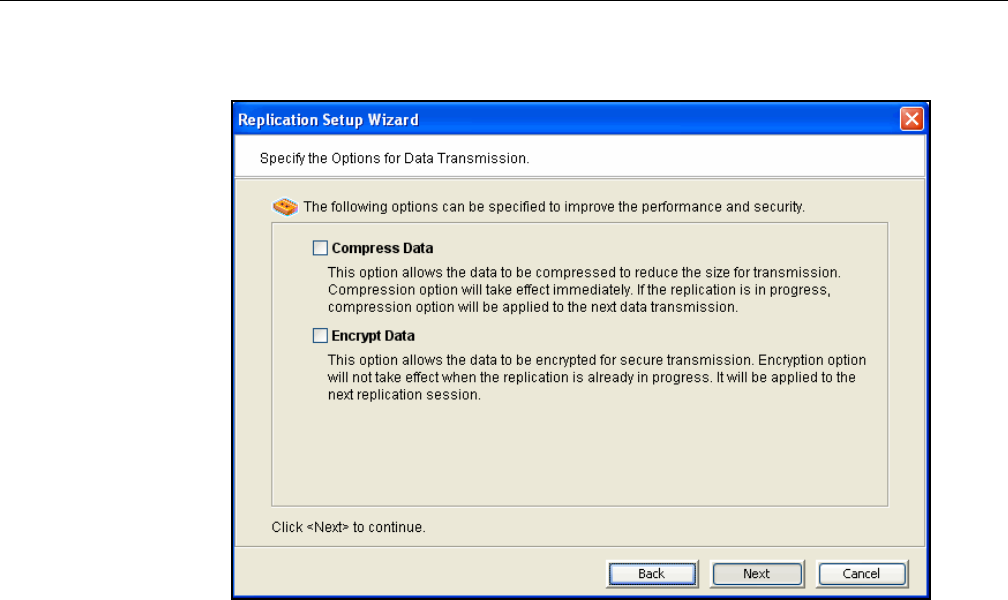The height and width of the screenshot is (600, 1008).
Task: Click the orange options icon
Action: pos(286,208)
